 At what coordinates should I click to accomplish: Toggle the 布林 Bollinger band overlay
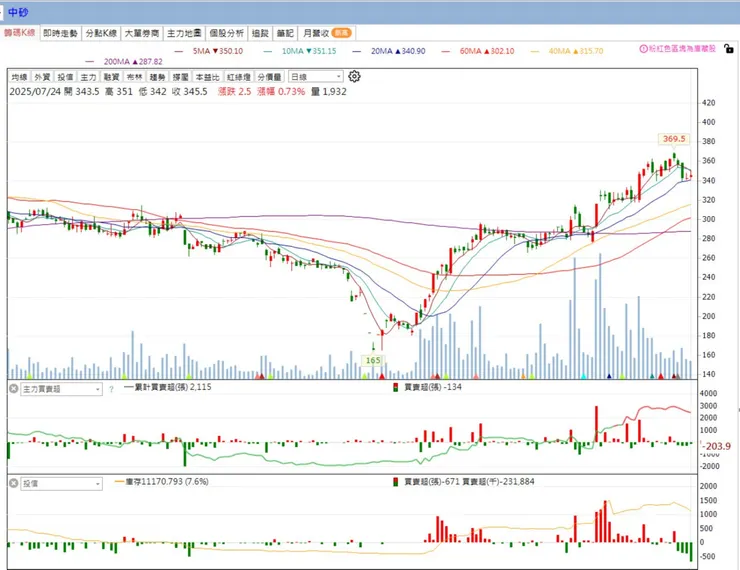tap(135, 77)
